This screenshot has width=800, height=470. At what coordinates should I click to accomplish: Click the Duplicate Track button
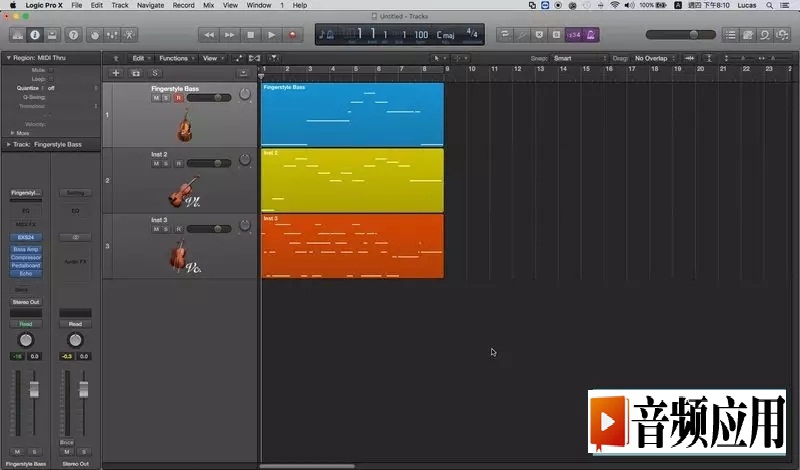[x=136, y=73]
